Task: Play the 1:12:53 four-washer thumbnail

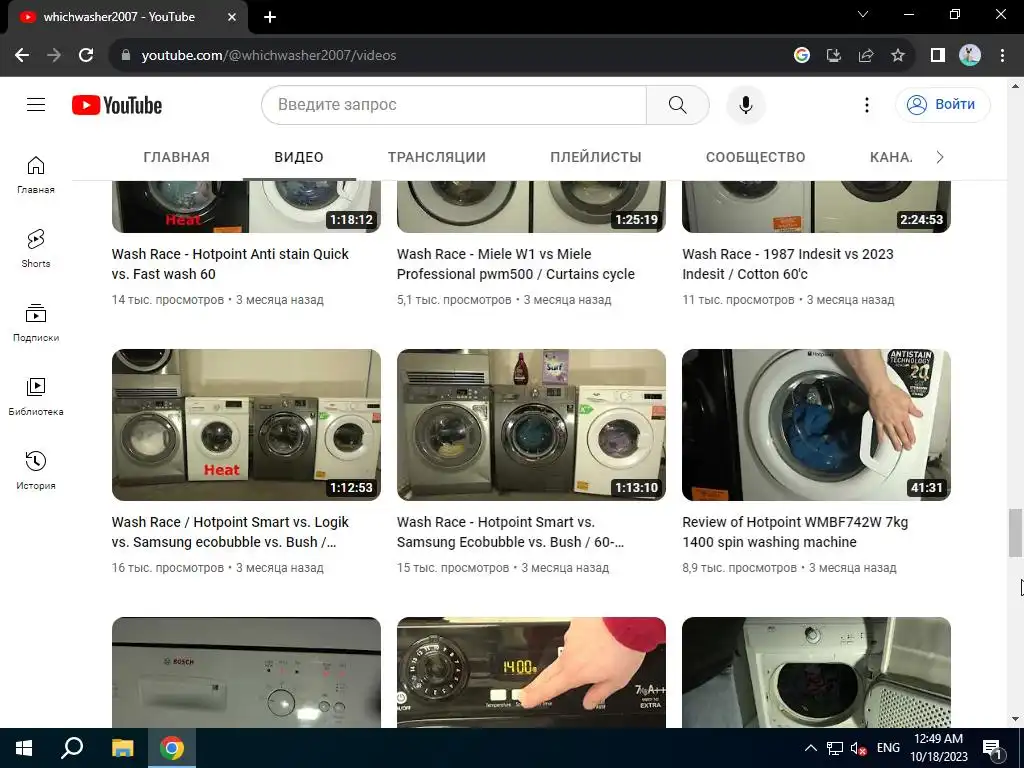Action: click(x=246, y=425)
